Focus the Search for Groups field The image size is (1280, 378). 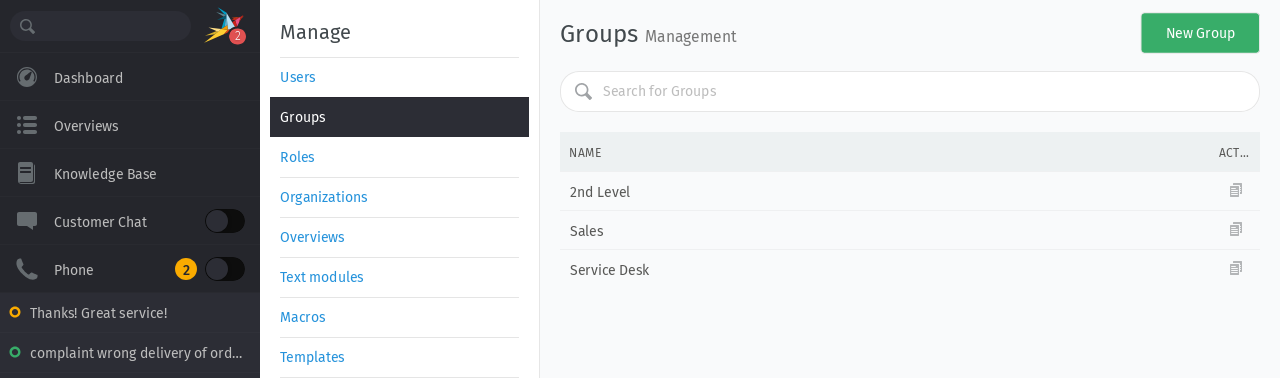(x=910, y=91)
